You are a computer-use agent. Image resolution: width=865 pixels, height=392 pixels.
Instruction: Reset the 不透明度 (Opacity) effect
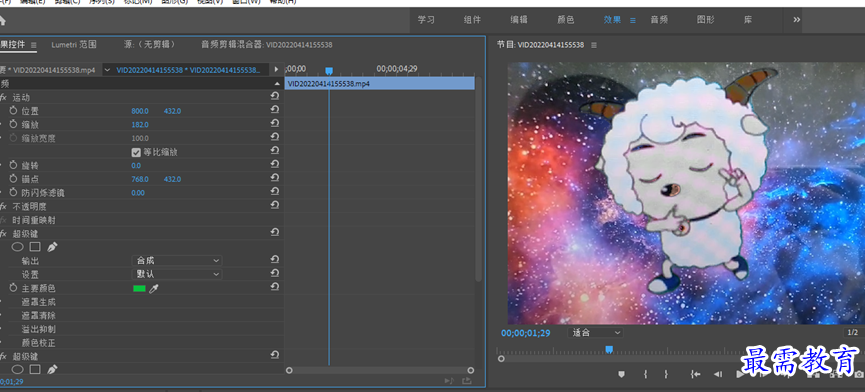click(275, 206)
